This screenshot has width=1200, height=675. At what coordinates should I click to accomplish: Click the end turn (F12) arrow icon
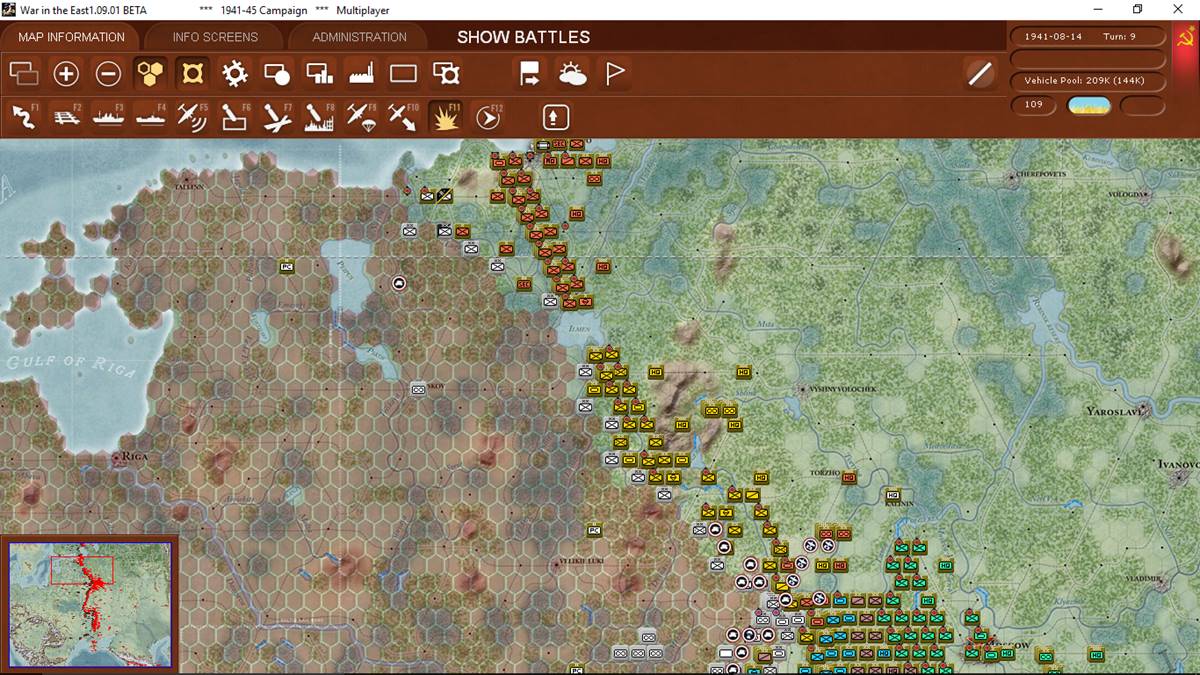(487, 117)
